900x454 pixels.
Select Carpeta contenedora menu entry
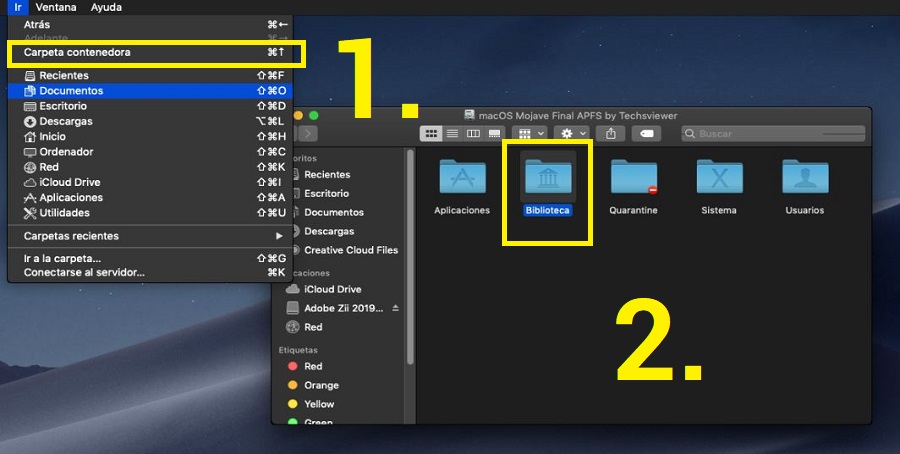tap(150, 52)
